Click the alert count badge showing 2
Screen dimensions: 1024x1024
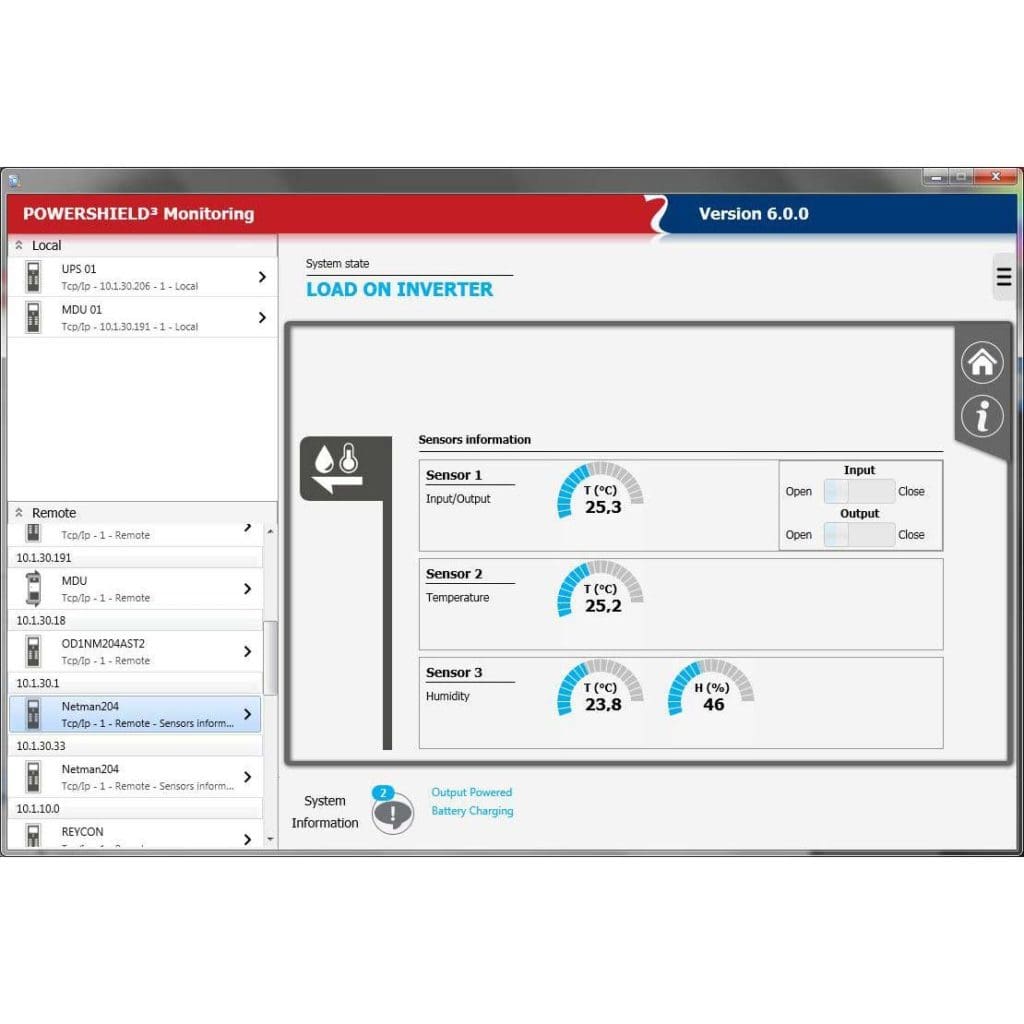[x=383, y=793]
